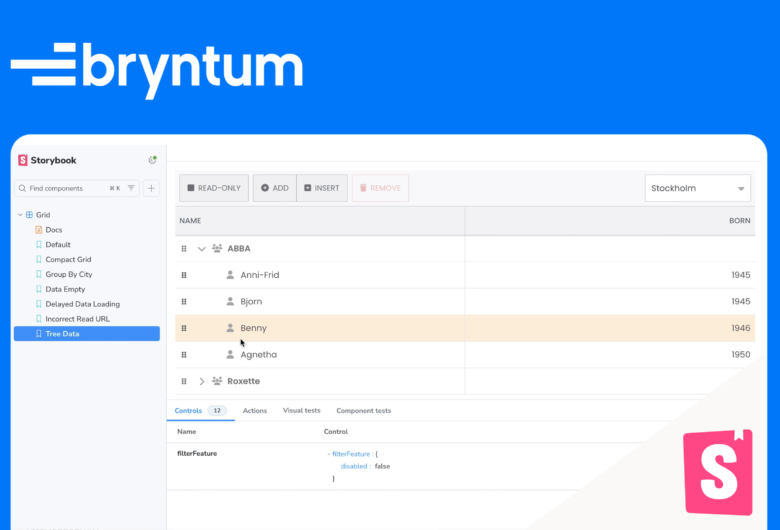Collapse the ABBA group row
The height and width of the screenshot is (530, 780).
(x=201, y=249)
